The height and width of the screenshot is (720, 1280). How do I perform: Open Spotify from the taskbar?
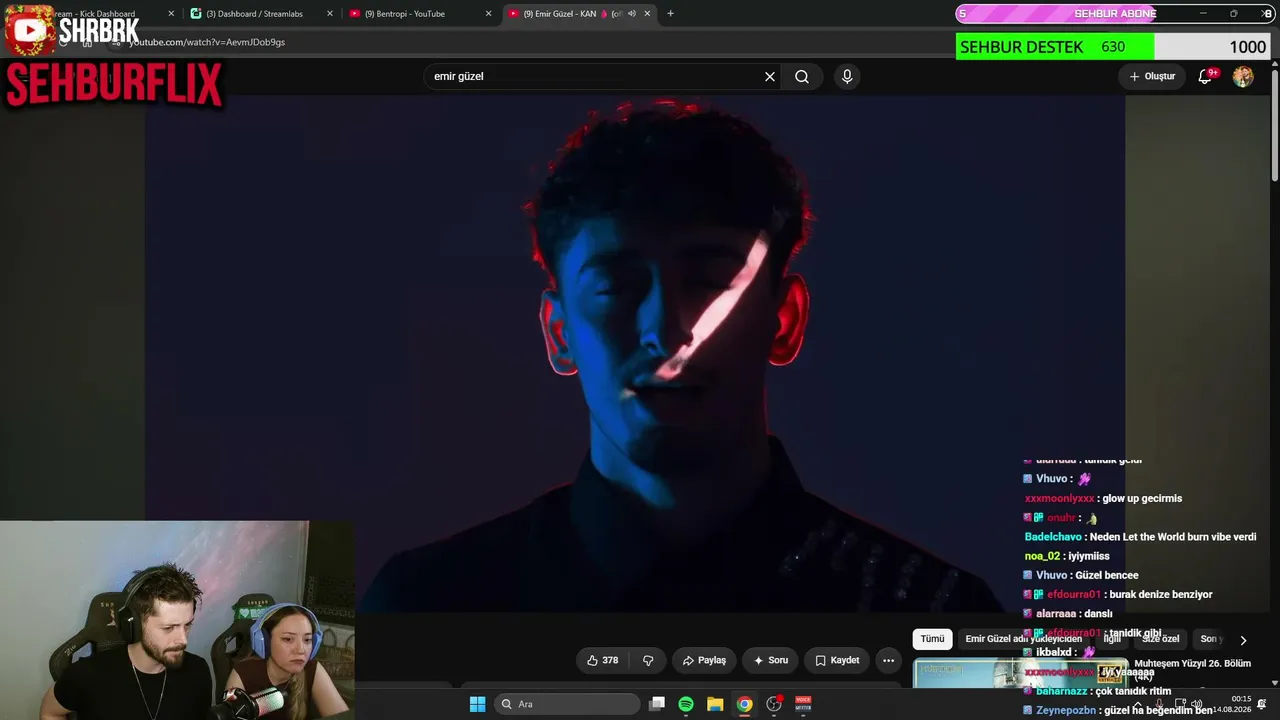[686, 704]
